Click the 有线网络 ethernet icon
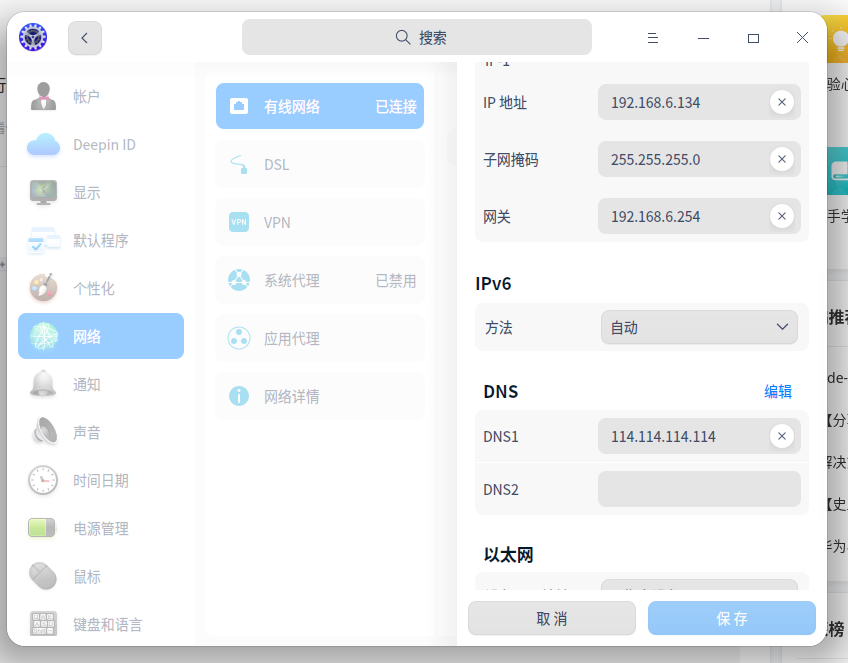Screen dimensions: 848x663 point(239,106)
